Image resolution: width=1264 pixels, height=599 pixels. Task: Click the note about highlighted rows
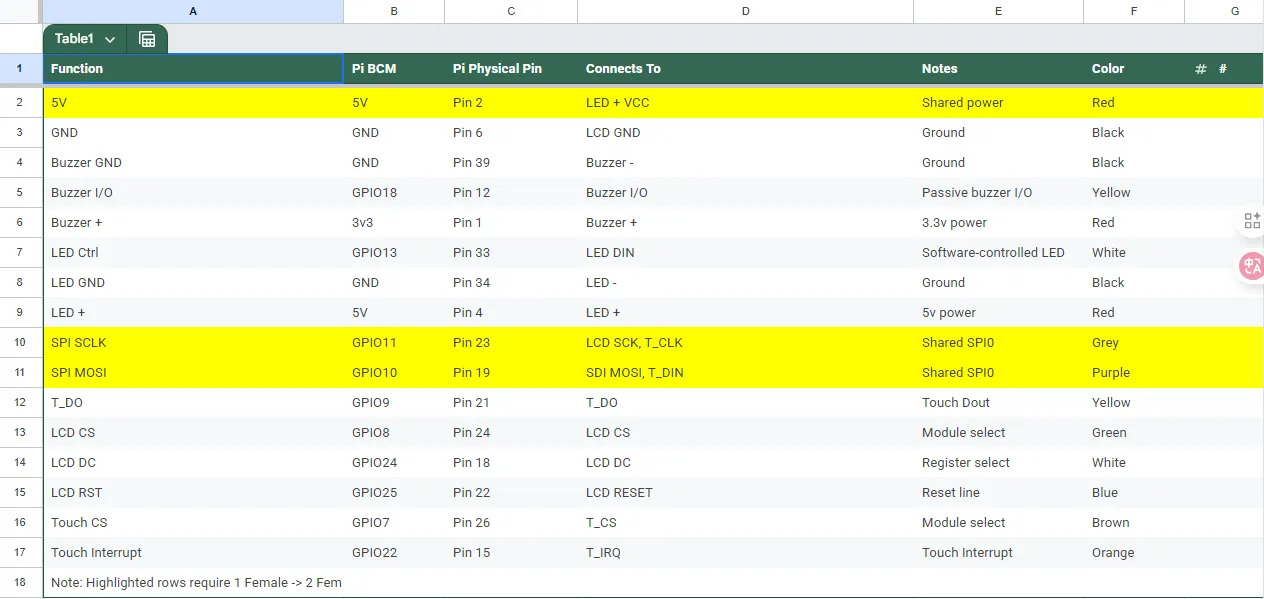[x=196, y=582]
